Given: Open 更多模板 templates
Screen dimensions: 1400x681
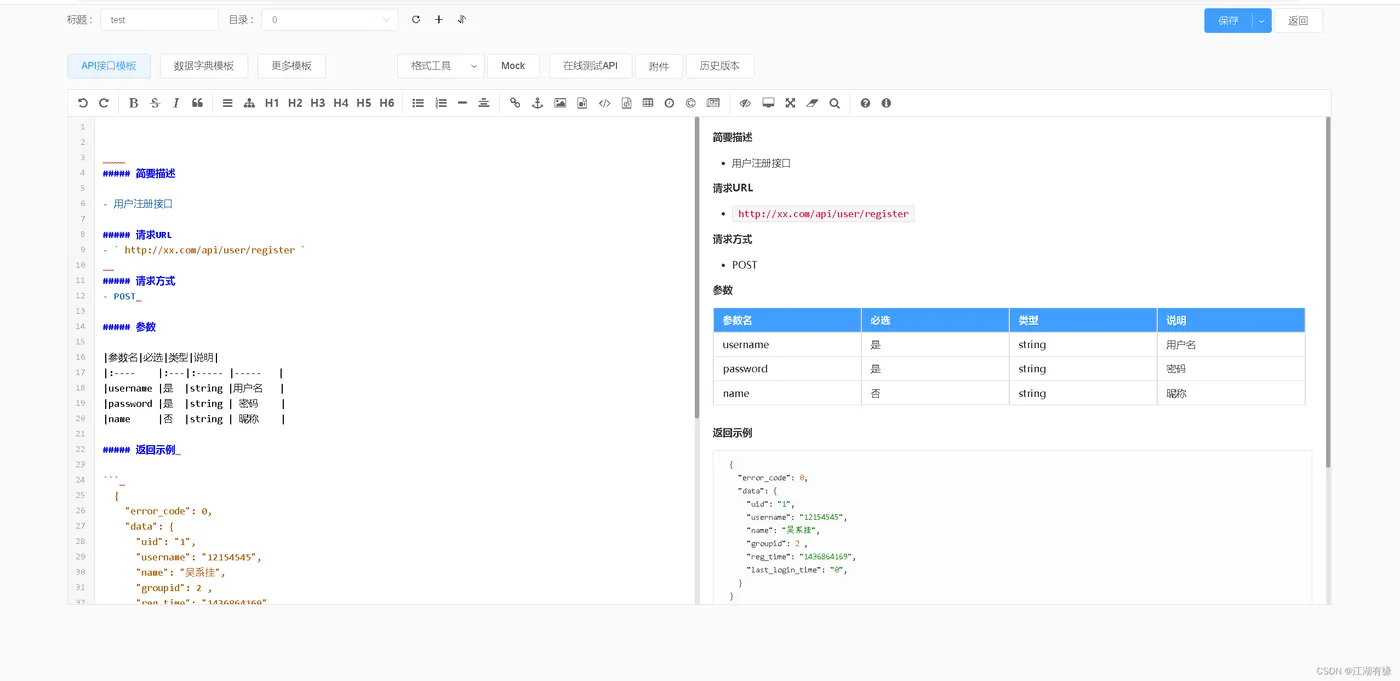Looking at the screenshot, I should pos(292,66).
